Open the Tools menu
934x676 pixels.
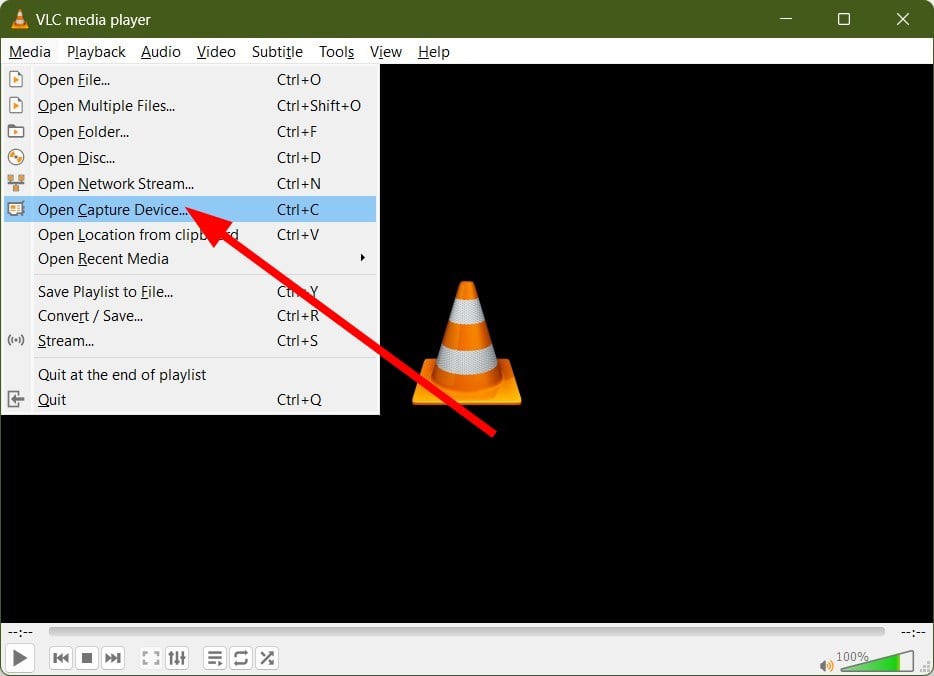click(x=337, y=52)
